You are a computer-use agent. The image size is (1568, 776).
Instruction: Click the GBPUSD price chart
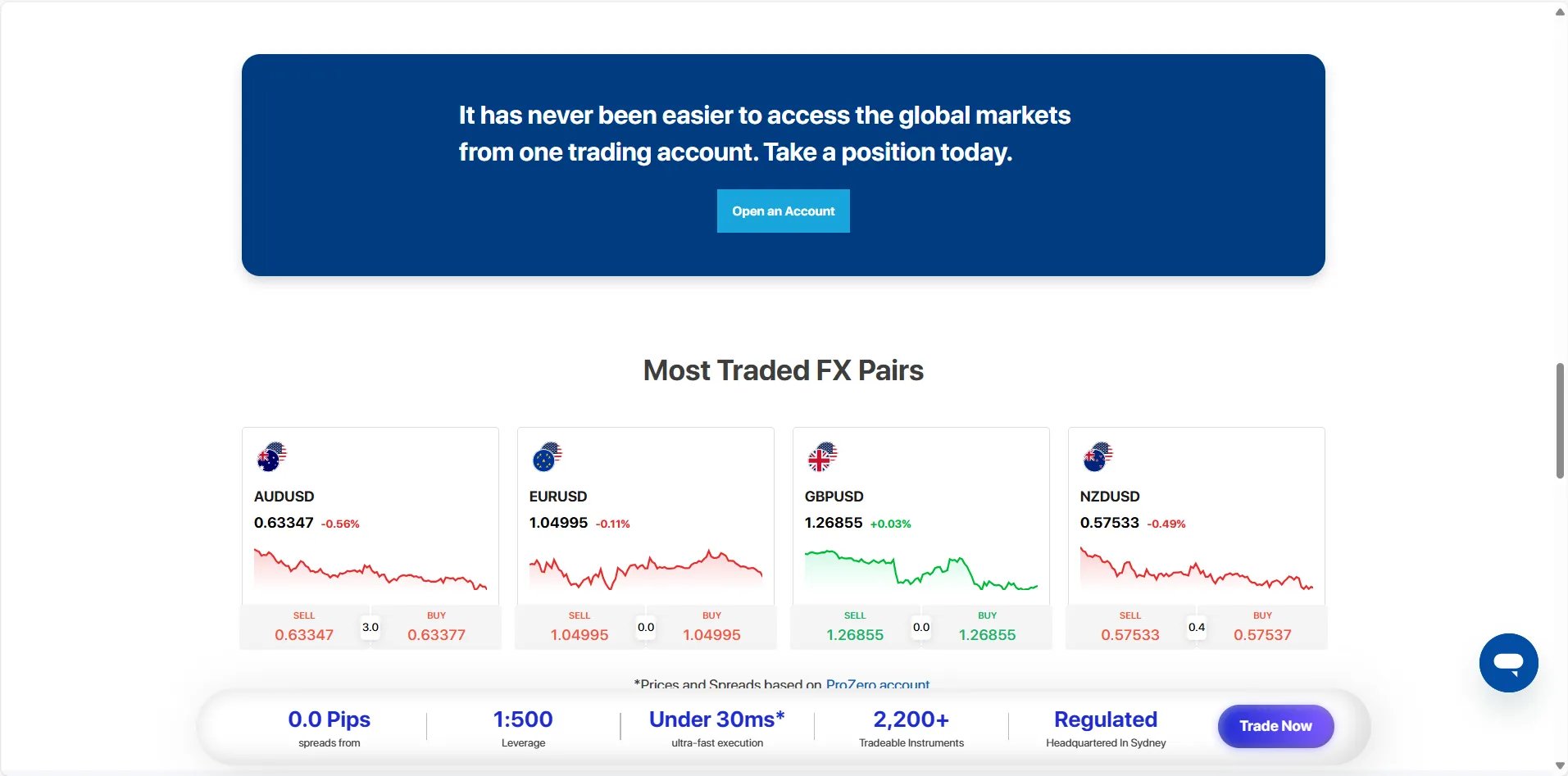click(x=921, y=571)
